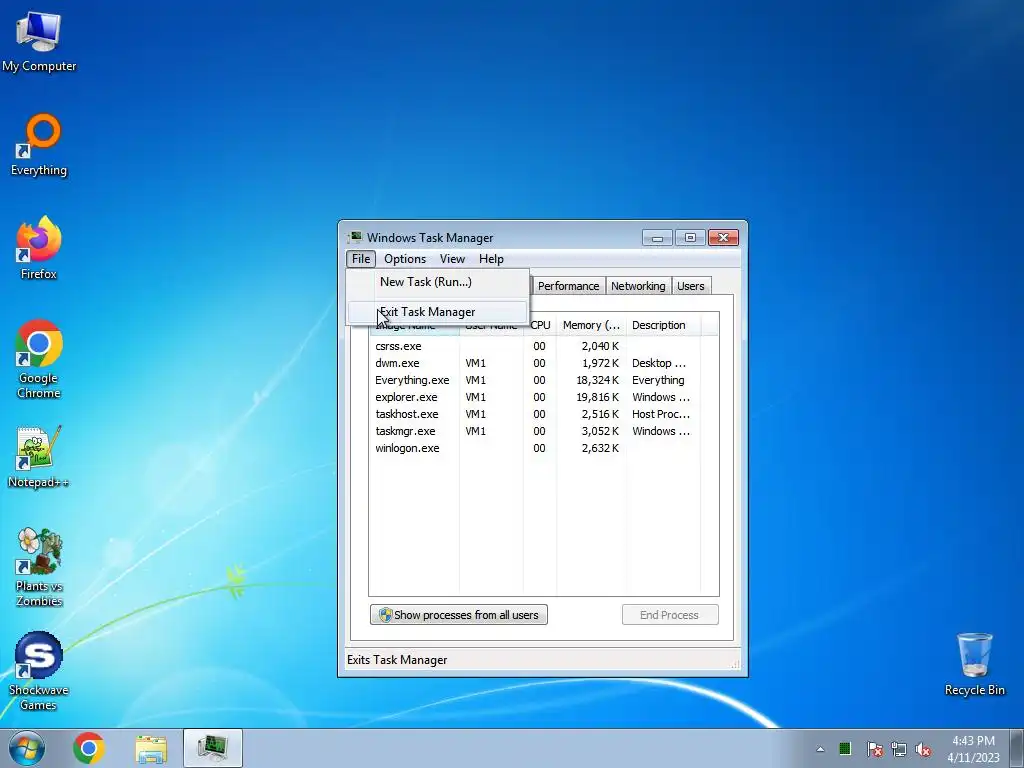This screenshot has height=768, width=1024.
Task: Click the muted volume tray icon
Action: click(x=923, y=749)
